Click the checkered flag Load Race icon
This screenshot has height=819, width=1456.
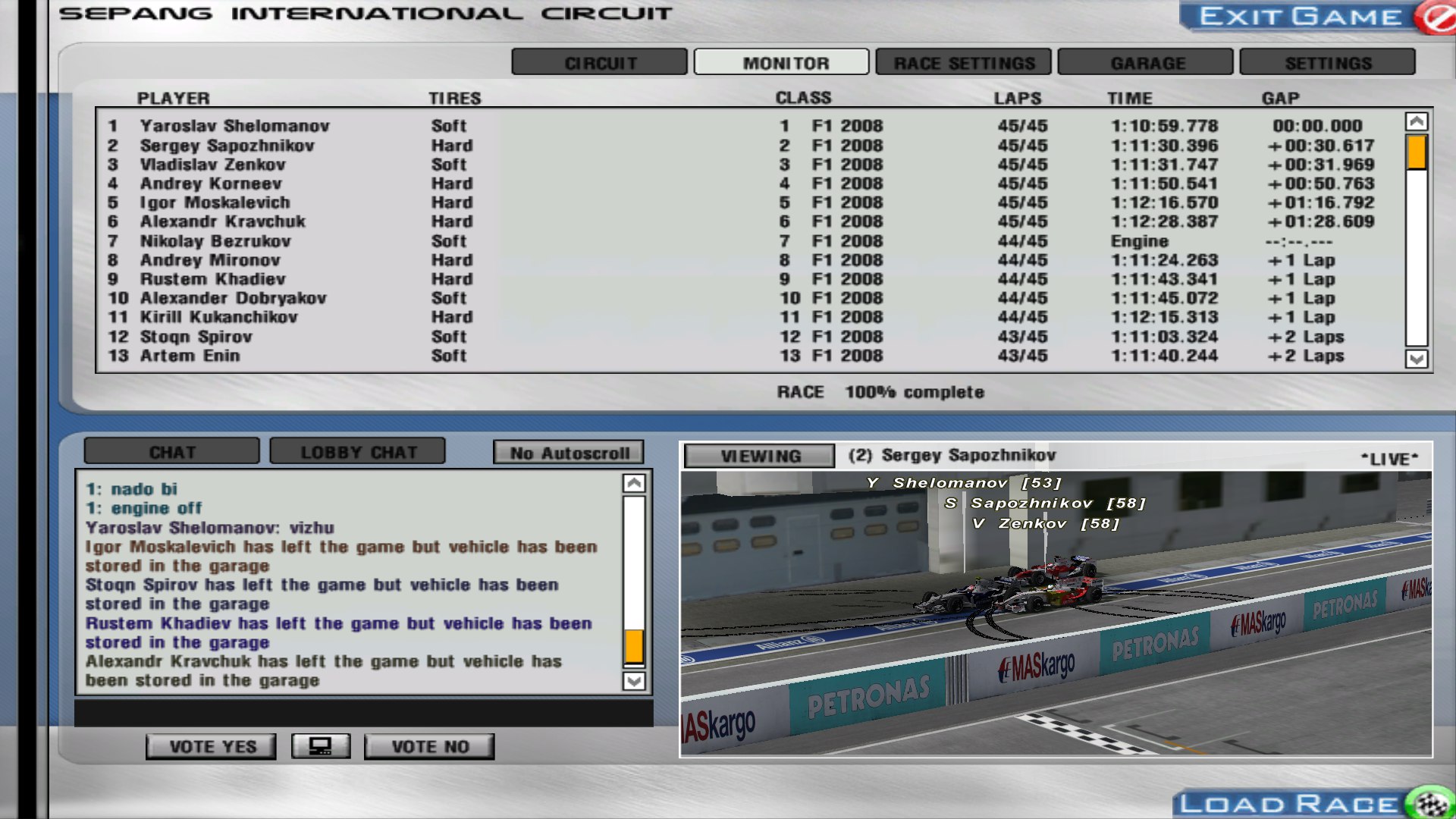(x=1430, y=802)
